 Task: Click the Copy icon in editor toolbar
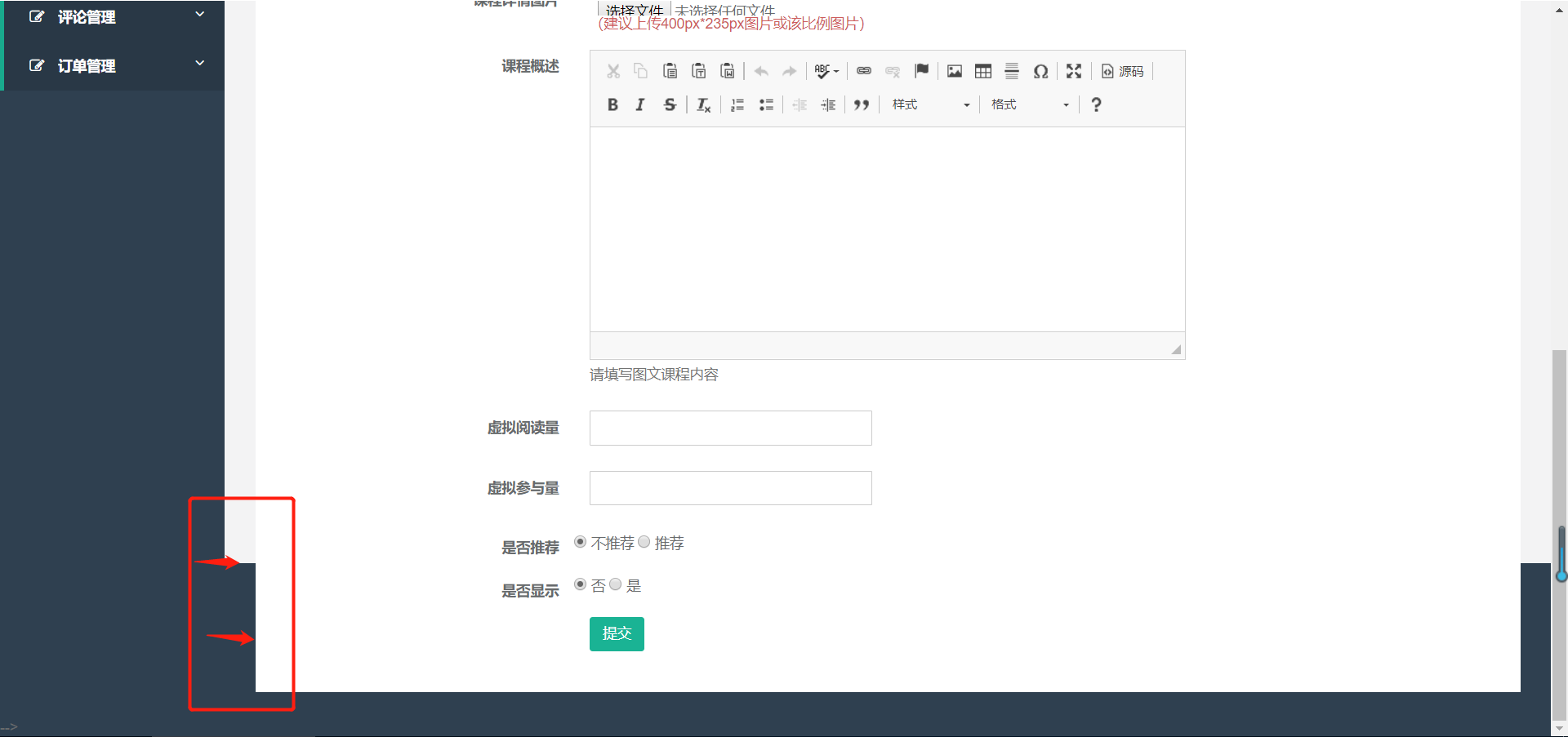pyautogui.click(x=641, y=71)
